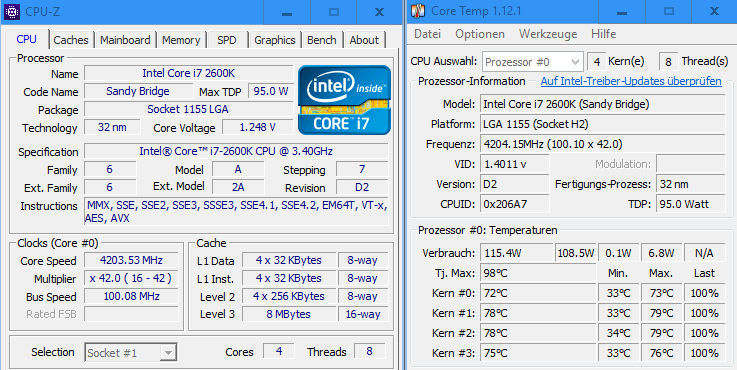Close the Core Temp window
The width and height of the screenshot is (737, 370).
coord(714,12)
